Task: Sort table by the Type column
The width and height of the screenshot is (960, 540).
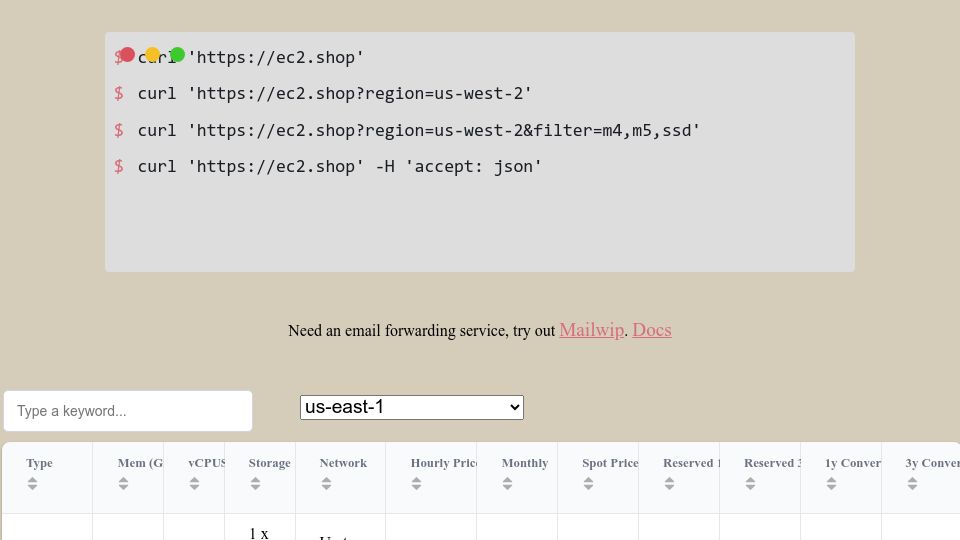Action: coord(32,484)
